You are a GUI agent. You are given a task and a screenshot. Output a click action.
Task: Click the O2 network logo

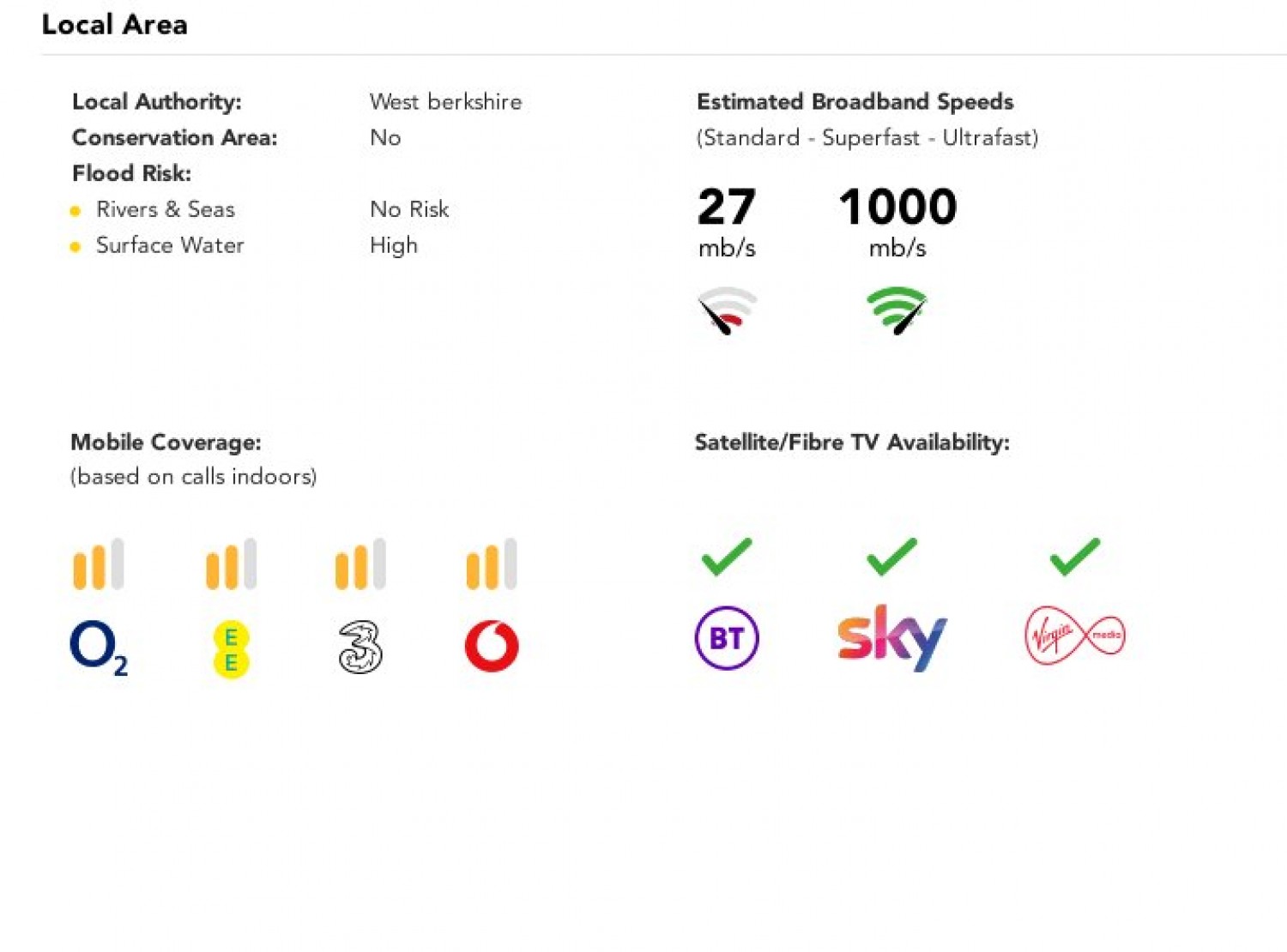pos(99,648)
